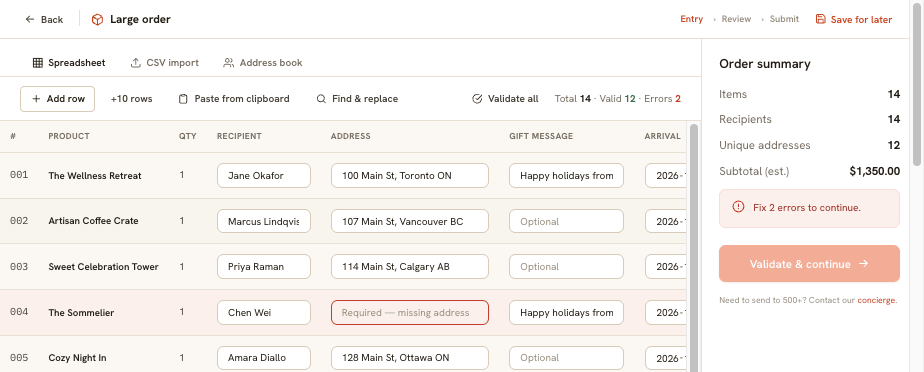
Task: Click the Find & replace label
Action: point(365,99)
